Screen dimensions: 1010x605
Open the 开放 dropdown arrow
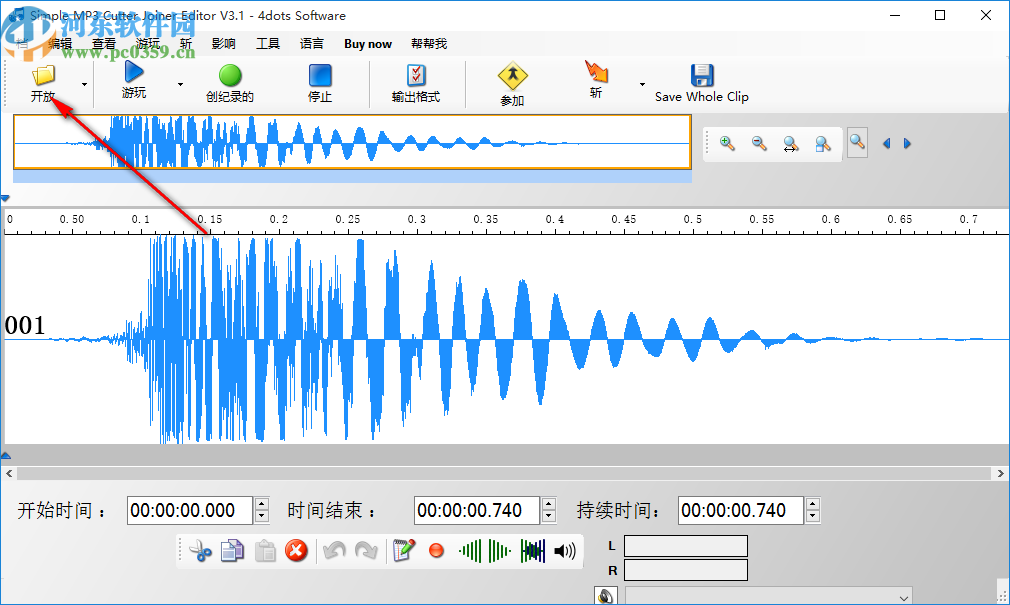(83, 83)
